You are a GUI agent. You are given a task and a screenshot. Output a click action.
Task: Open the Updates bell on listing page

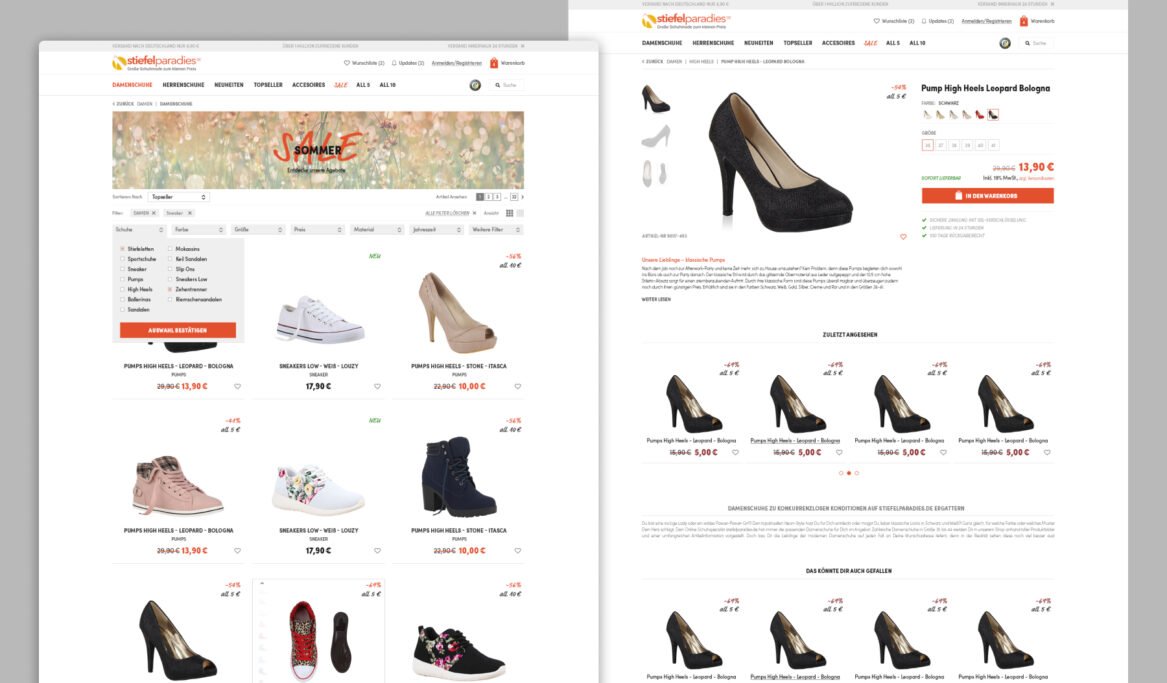click(x=395, y=63)
